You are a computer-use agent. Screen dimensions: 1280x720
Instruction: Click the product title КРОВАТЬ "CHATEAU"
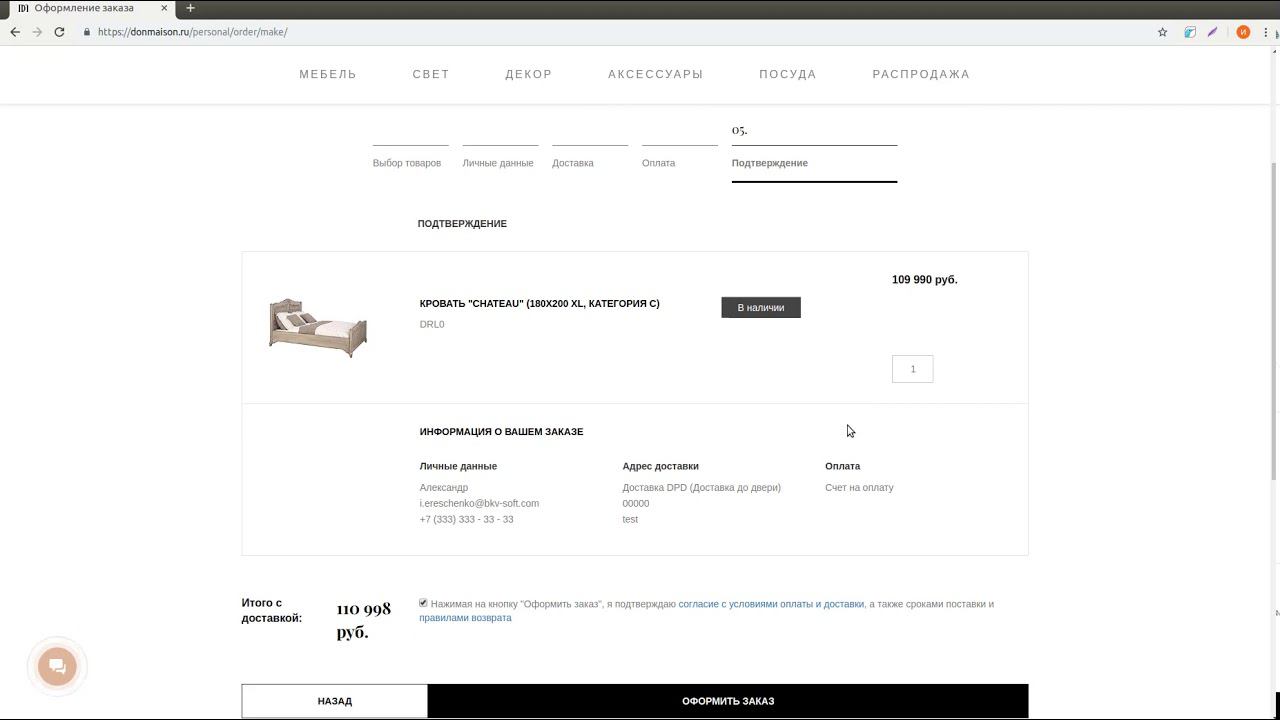click(x=539, y=304)
